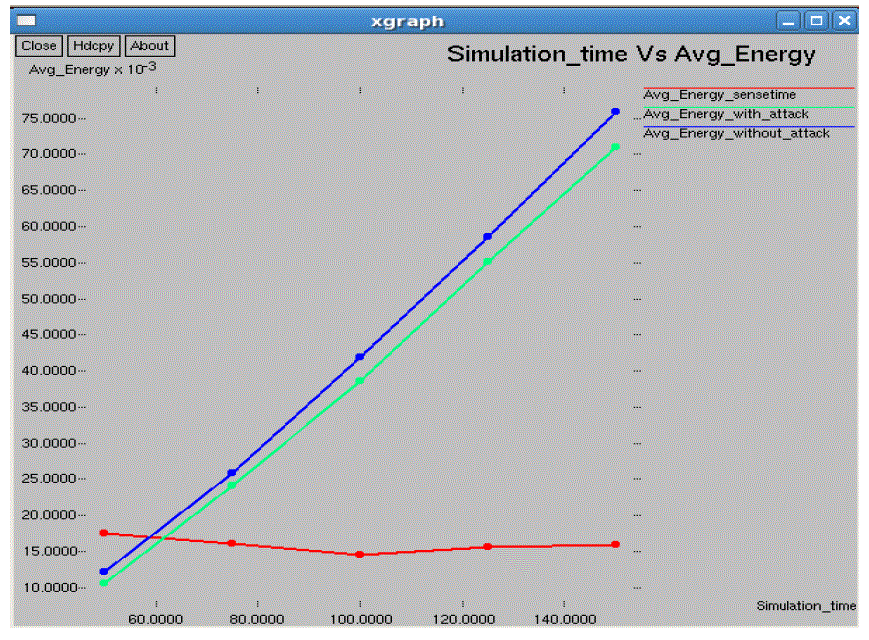Open the window menu icon in title bar
869x640 pixels.
click(28, 21)
